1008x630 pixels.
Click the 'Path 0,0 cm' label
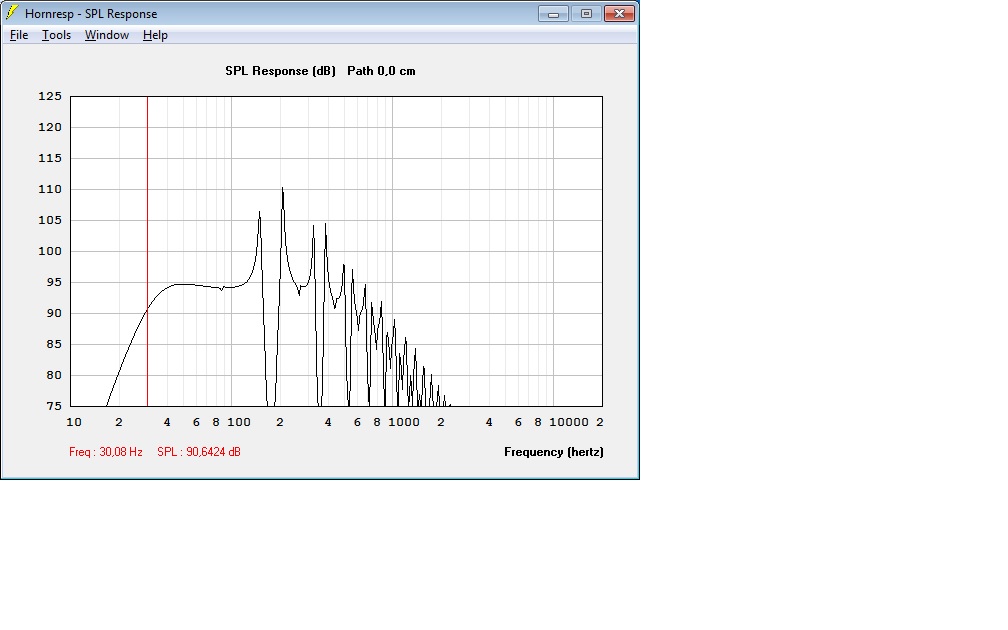click(x=381, y=71)
